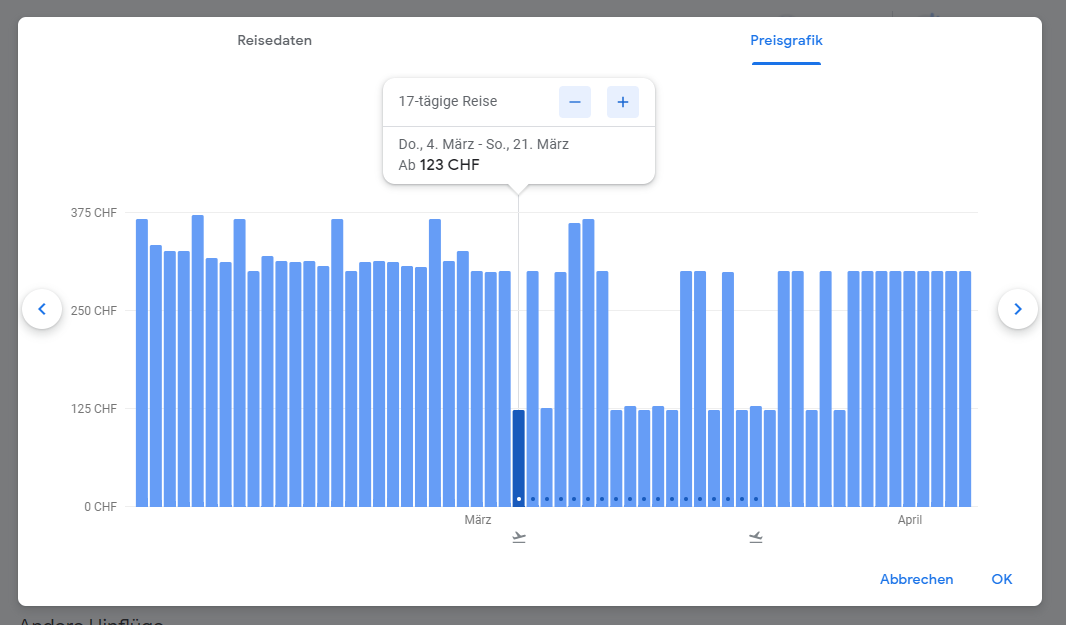This screenshot has height=625, width=1066.
Task: Click the landing plane icon below the chart
Action: coord(756,538)
